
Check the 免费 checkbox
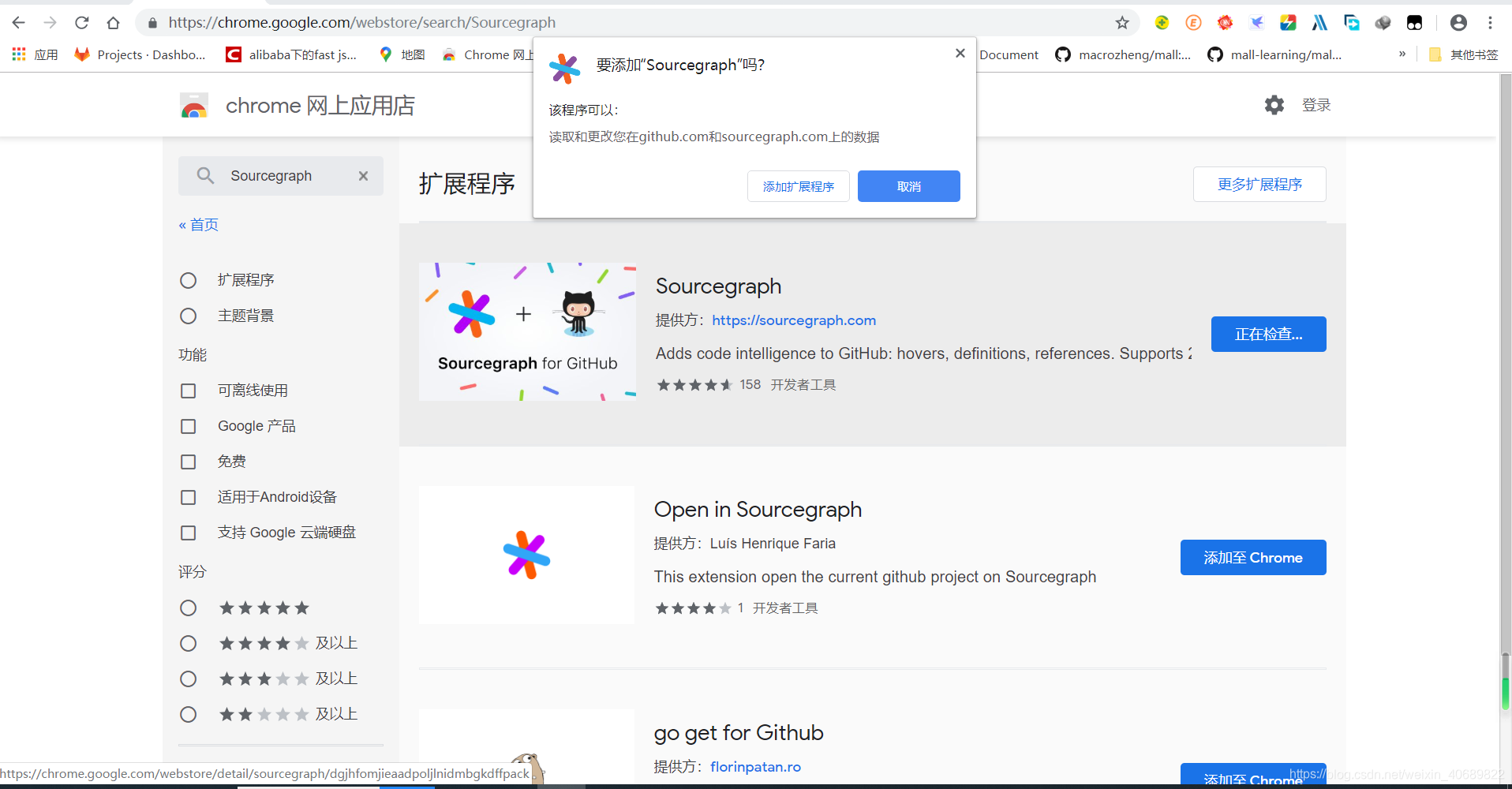coord(188,462)
